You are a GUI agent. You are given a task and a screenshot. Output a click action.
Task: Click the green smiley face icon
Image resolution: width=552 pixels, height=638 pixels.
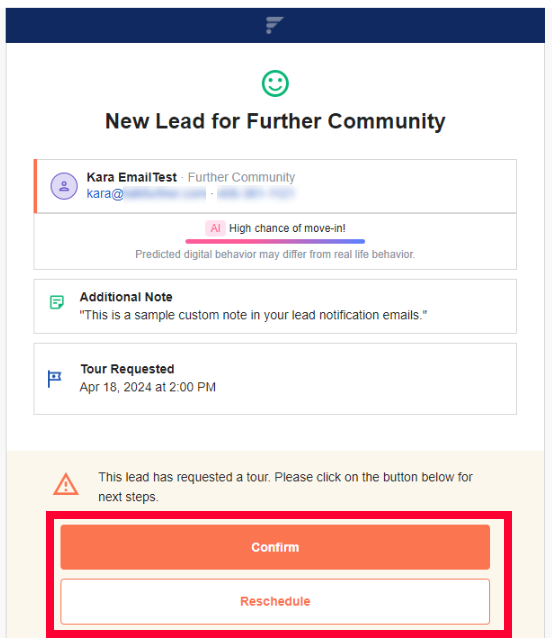coord(275,84)
